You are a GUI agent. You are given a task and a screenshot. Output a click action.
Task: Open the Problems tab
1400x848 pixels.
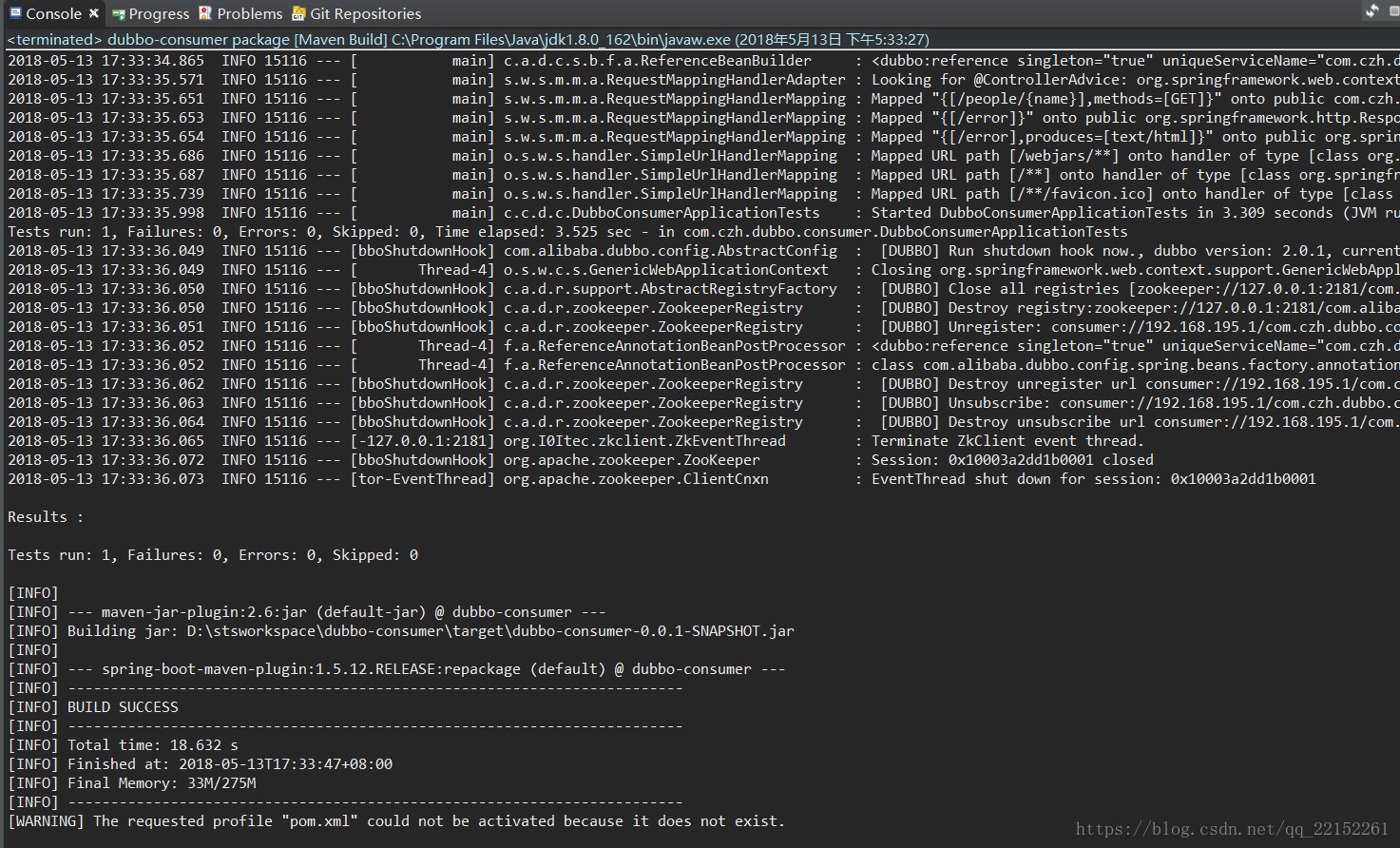point(240,13)
